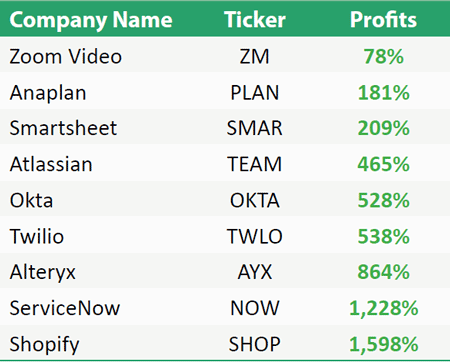Click the PLAN ticker symbol
The width and height of the screenshot is (450, 364).
[x=254, y=93]
